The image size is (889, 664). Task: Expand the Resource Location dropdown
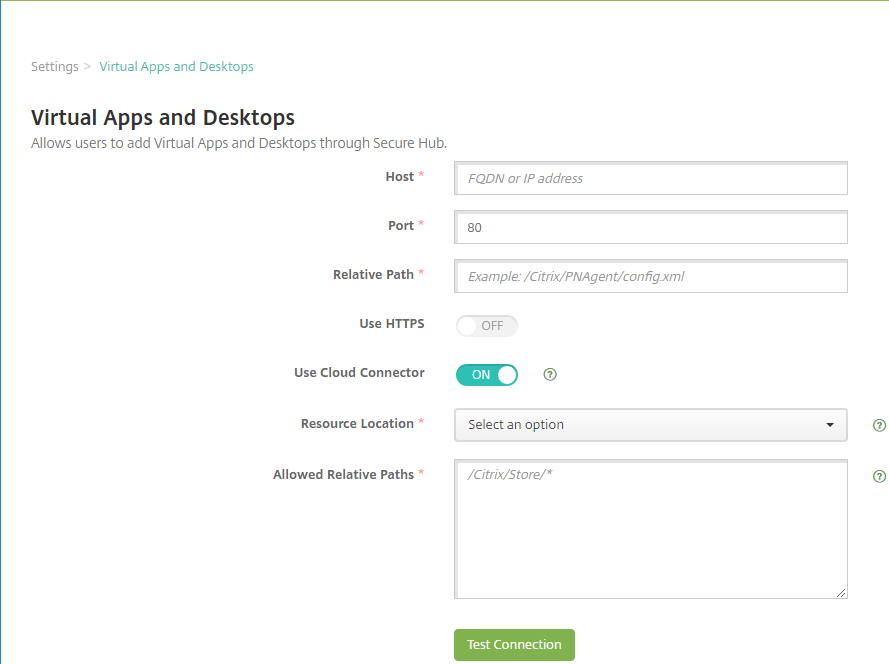pyautogui.click(x=650, y=425)
